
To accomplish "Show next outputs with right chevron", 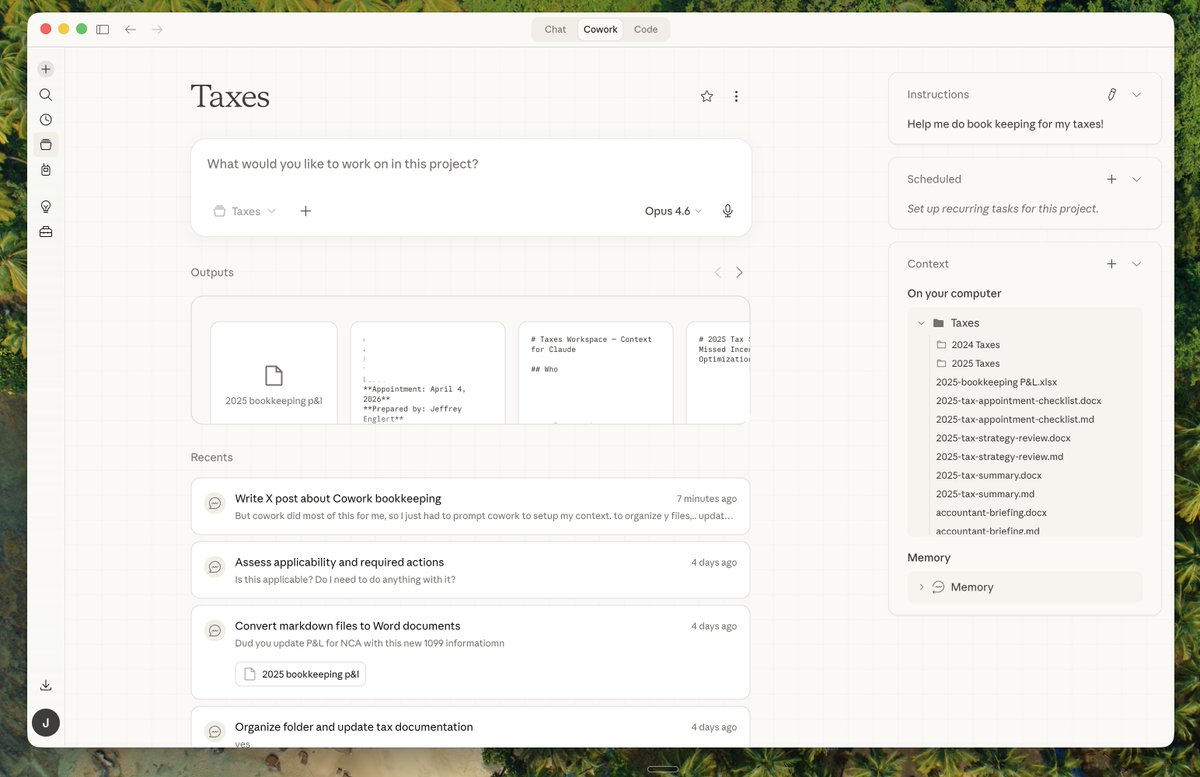I will pyautogui.click(x=739, y=272).
